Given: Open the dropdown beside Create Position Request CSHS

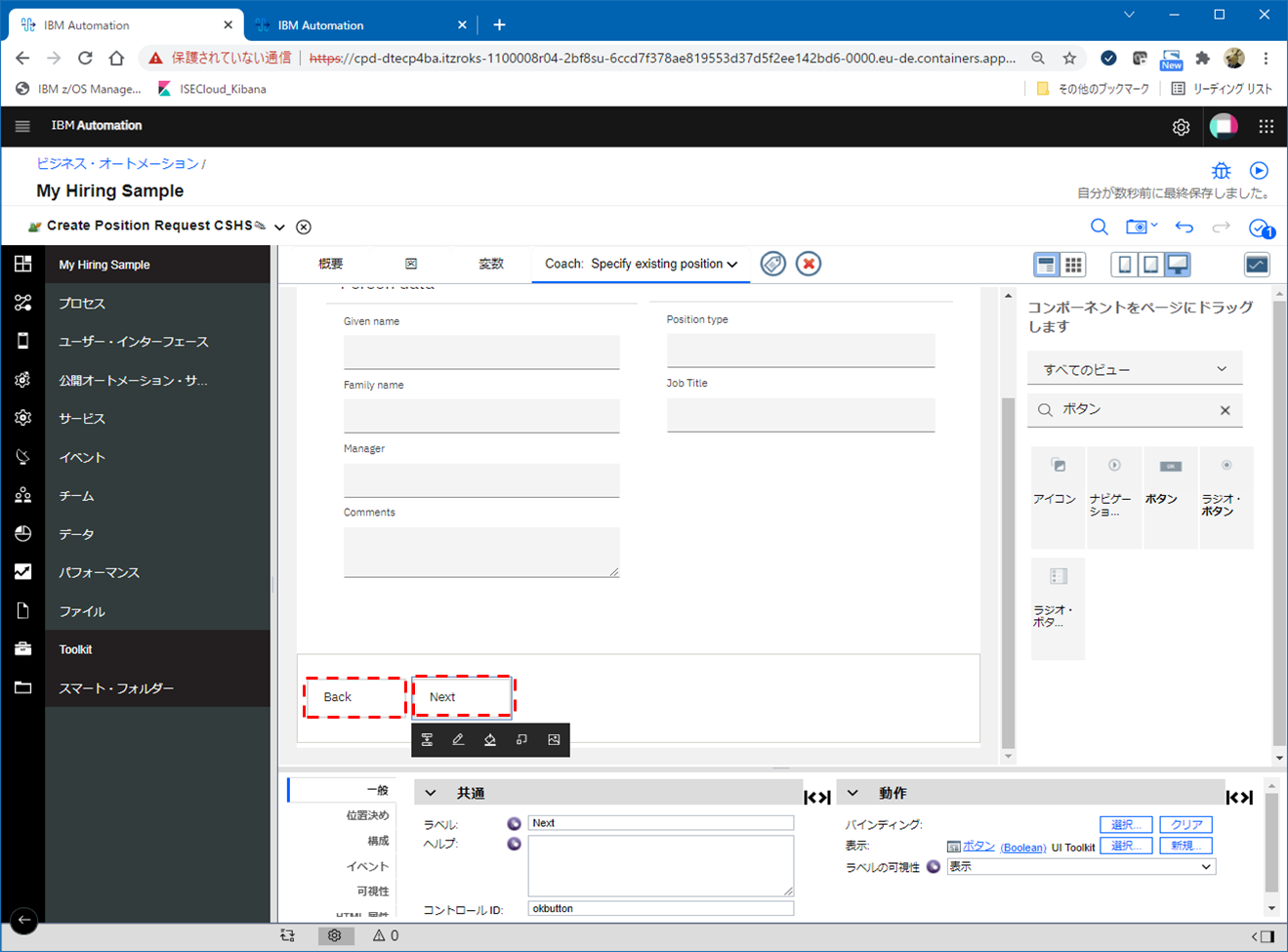Looking at the screenshot, I should tap(279, 227).
